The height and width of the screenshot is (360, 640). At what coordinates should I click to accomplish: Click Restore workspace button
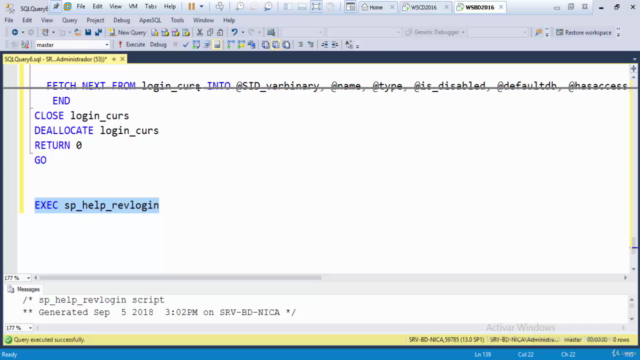(584, 32)
